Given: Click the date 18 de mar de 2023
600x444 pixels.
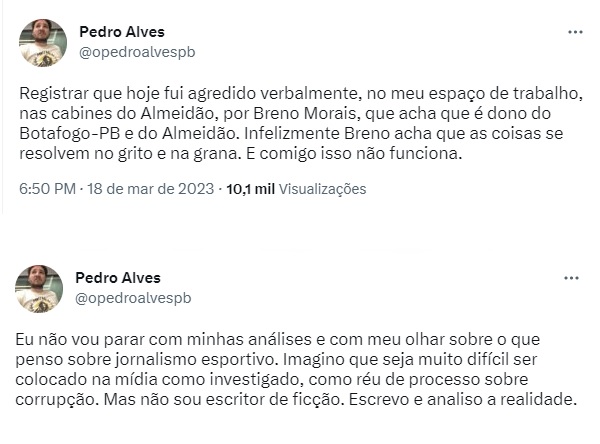Looking at the screenshot, I should point(150,189).
